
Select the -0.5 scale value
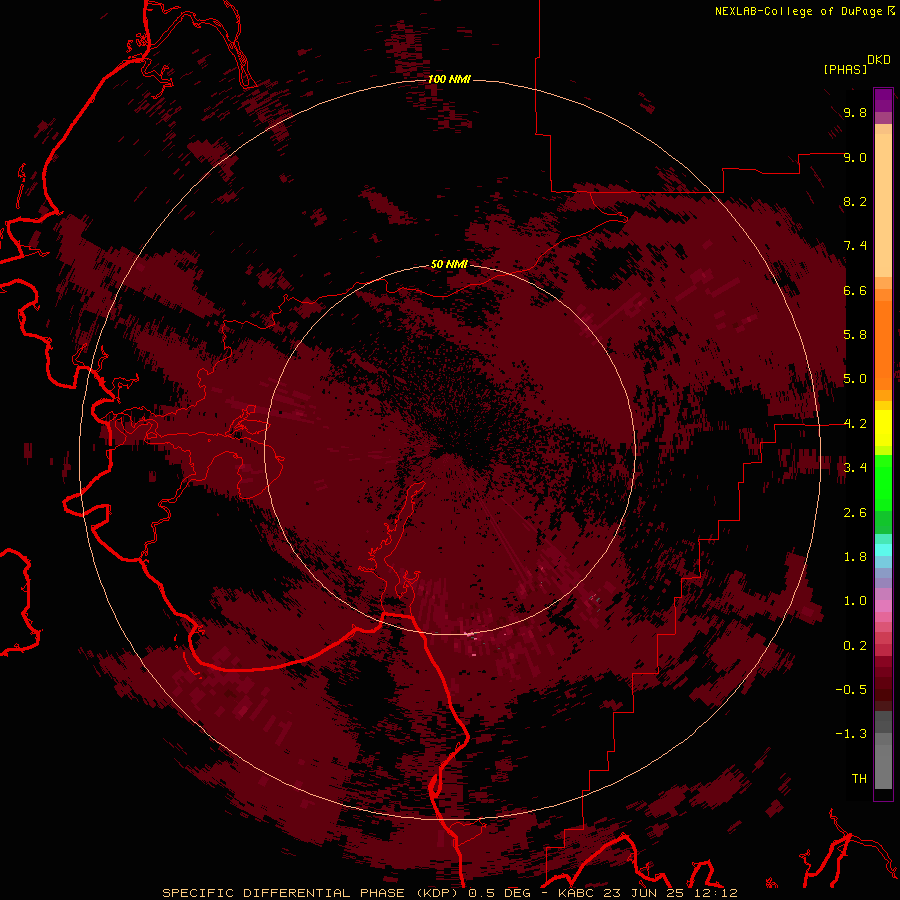pyautogui.click(x=851, y=690)
